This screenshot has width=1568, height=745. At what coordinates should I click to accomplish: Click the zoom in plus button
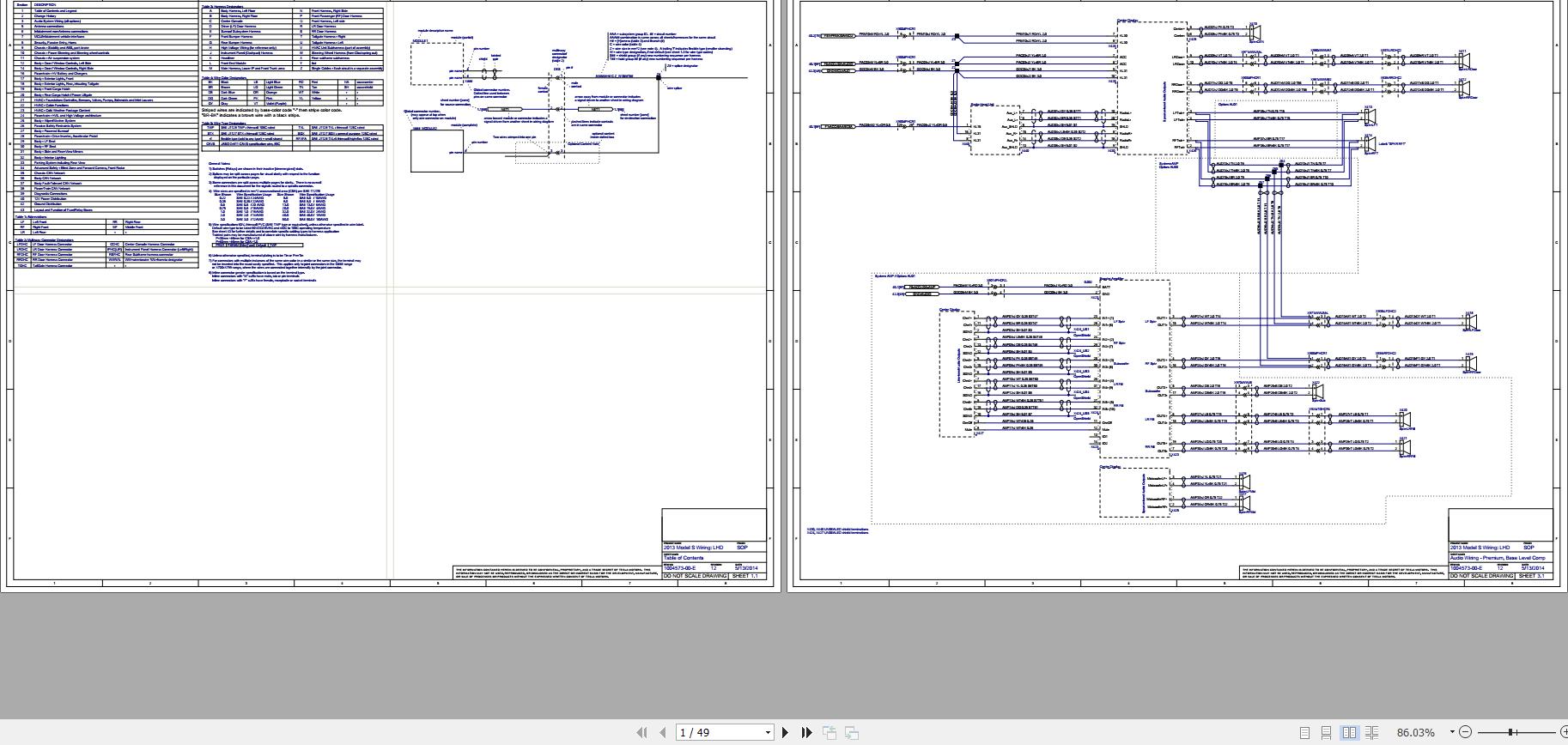1563,732
